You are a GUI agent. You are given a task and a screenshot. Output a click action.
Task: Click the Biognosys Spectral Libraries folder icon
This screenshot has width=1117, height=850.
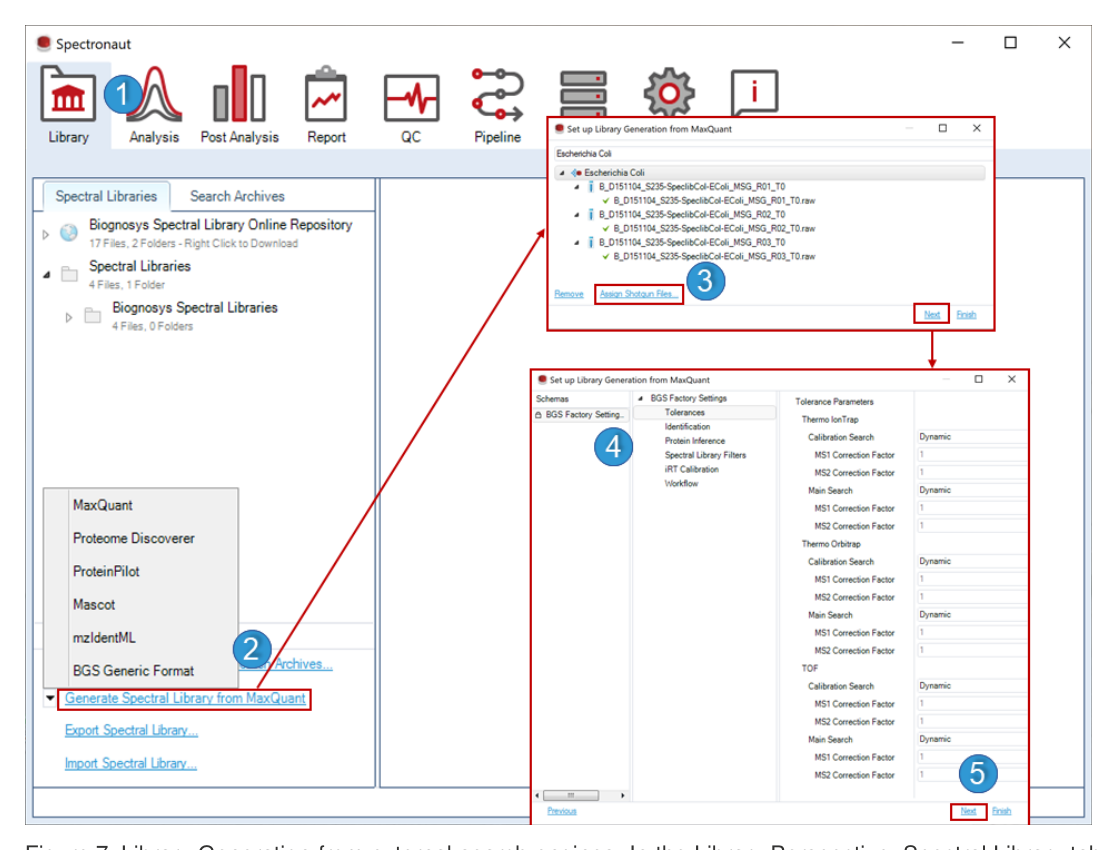point(93,315)
